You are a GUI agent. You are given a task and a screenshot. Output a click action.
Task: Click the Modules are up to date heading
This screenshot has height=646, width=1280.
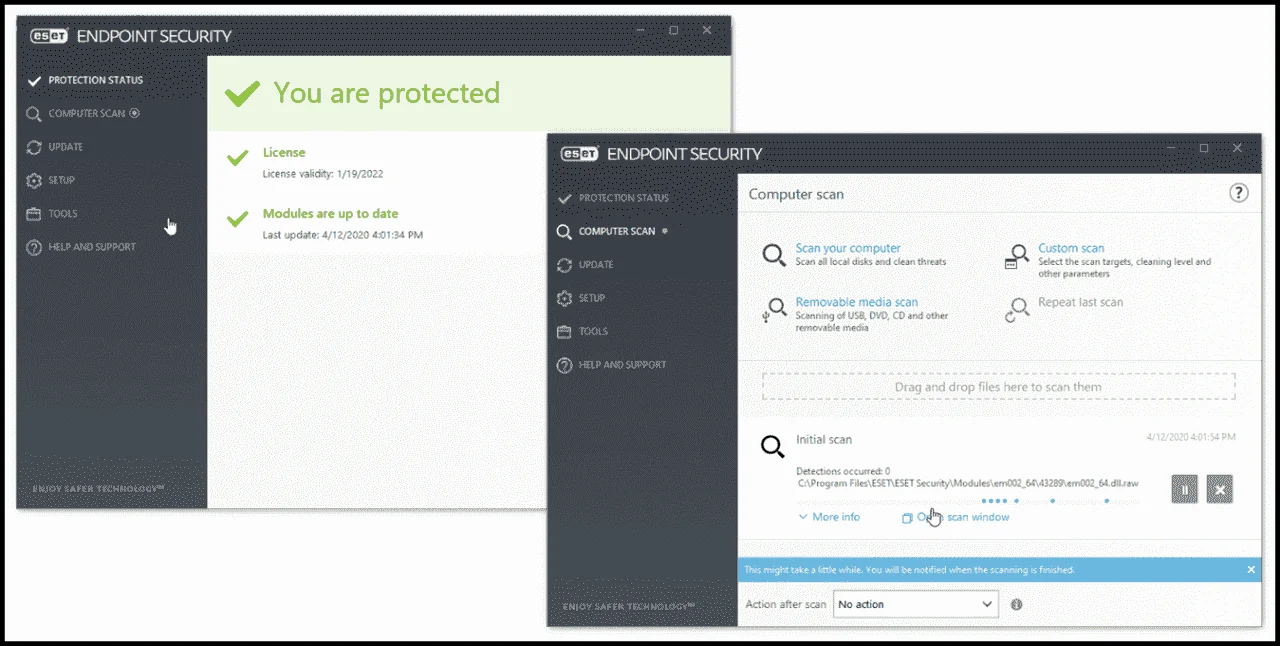(x=330, y=214)
